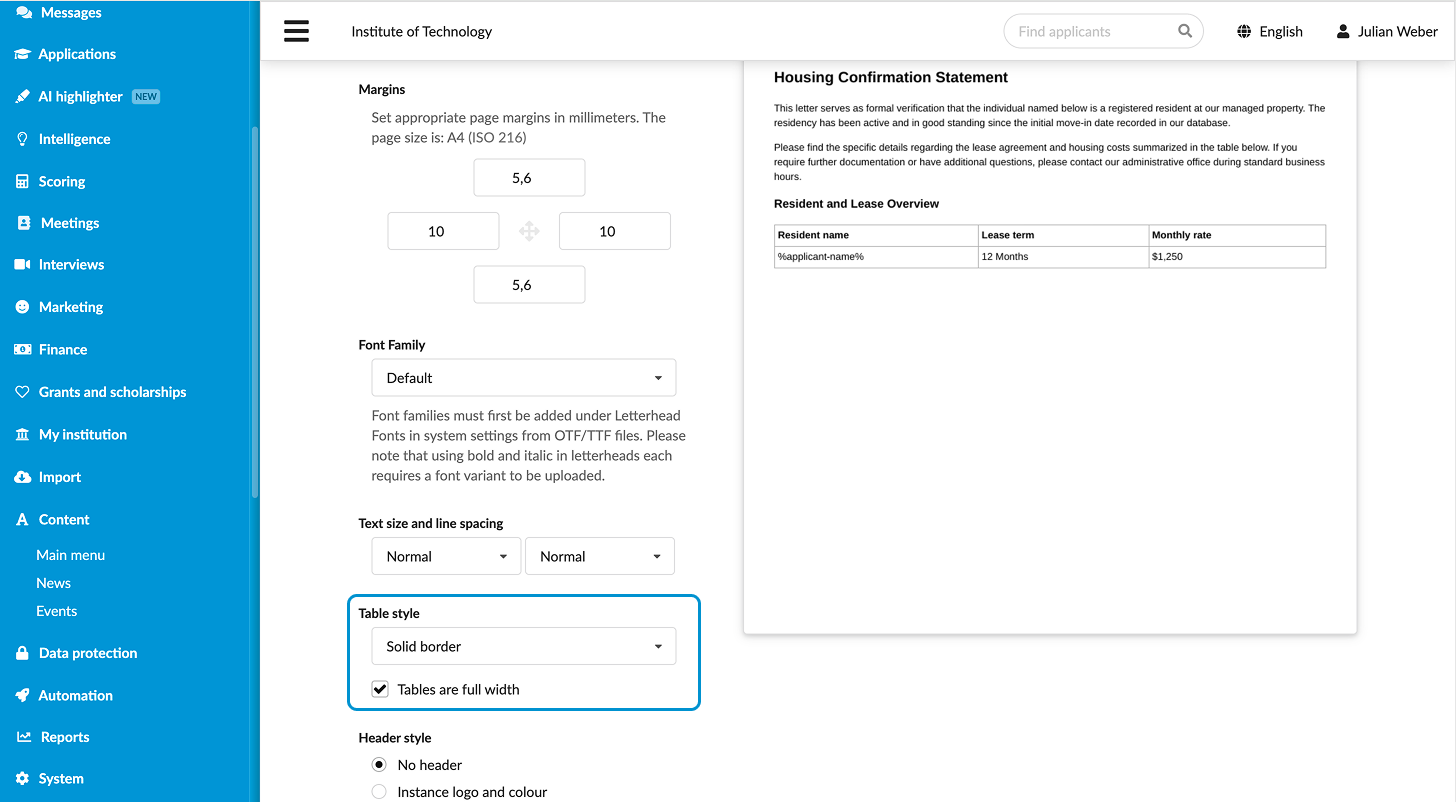Click the search magnifier icon
Screen dimensions: 1456x802
[x=1185, y=31]
